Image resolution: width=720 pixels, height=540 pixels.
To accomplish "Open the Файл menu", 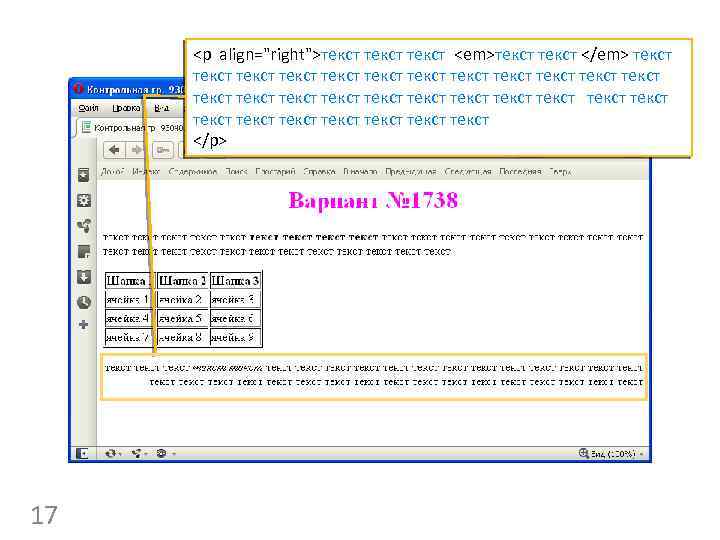I will click(88, 108).
